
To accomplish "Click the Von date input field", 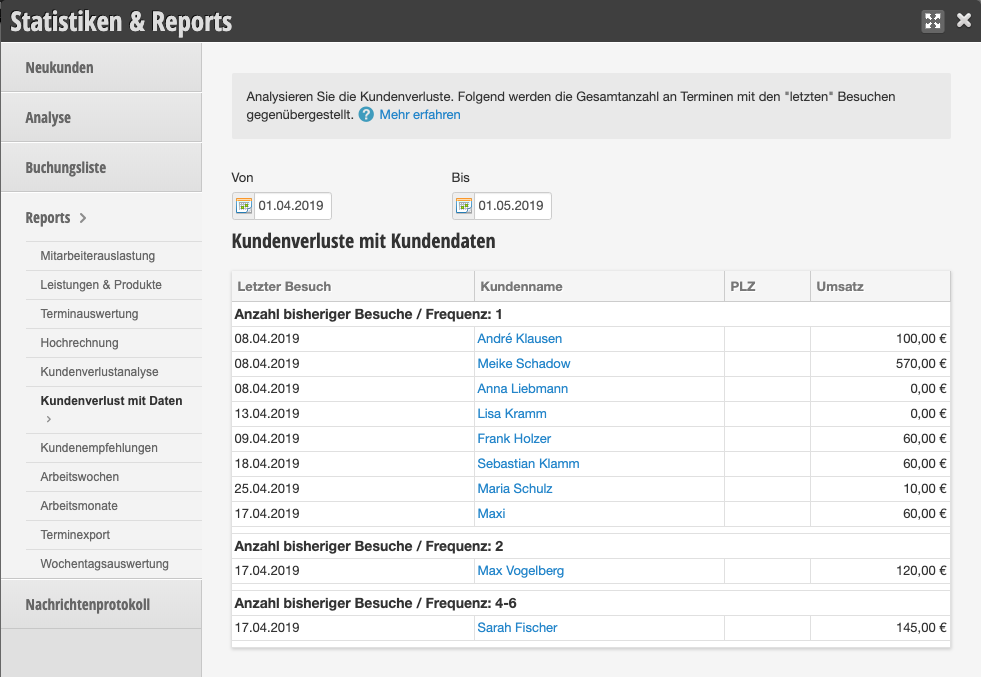I will (x=292, y=206).
